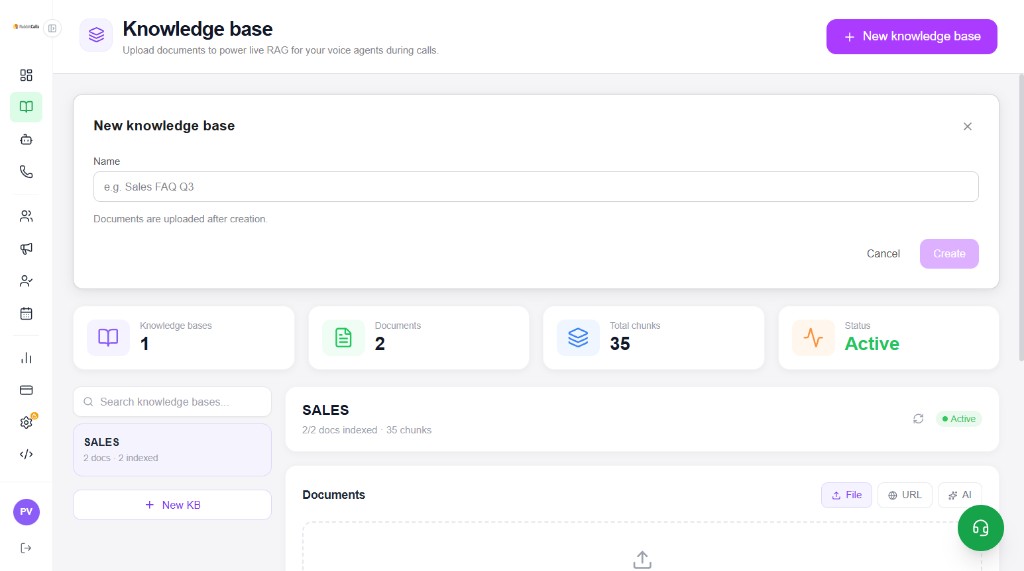Open the dashboard grid icon in sidebar

(x=26, y=75)
